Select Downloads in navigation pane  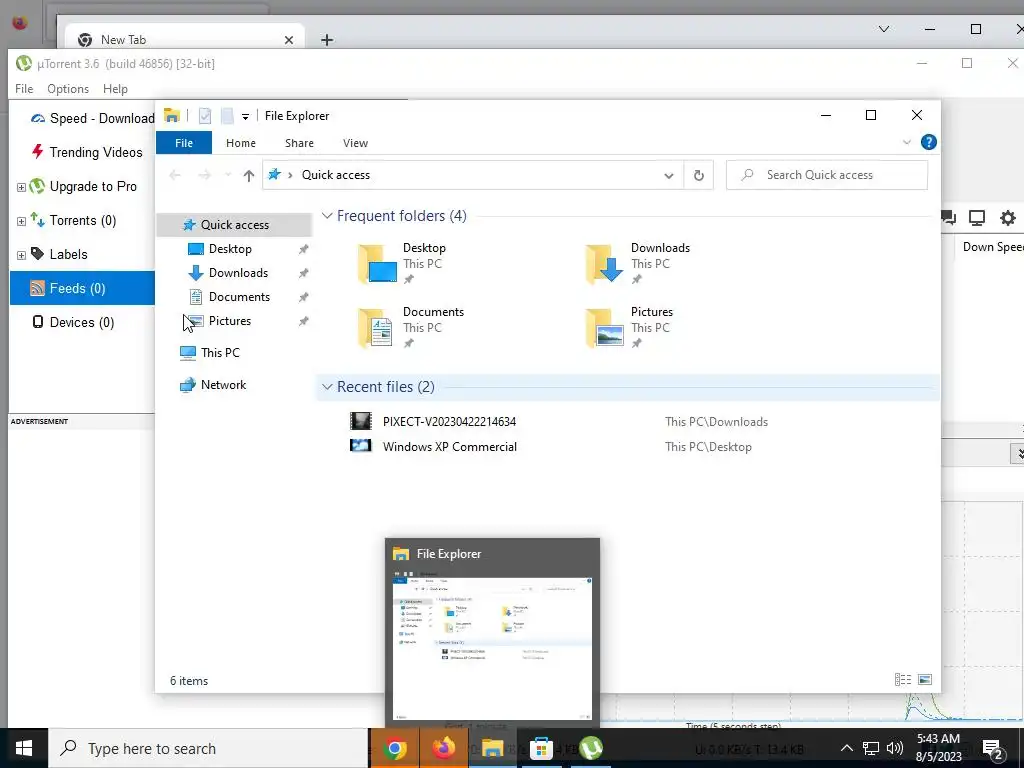[x=238, y=273]
